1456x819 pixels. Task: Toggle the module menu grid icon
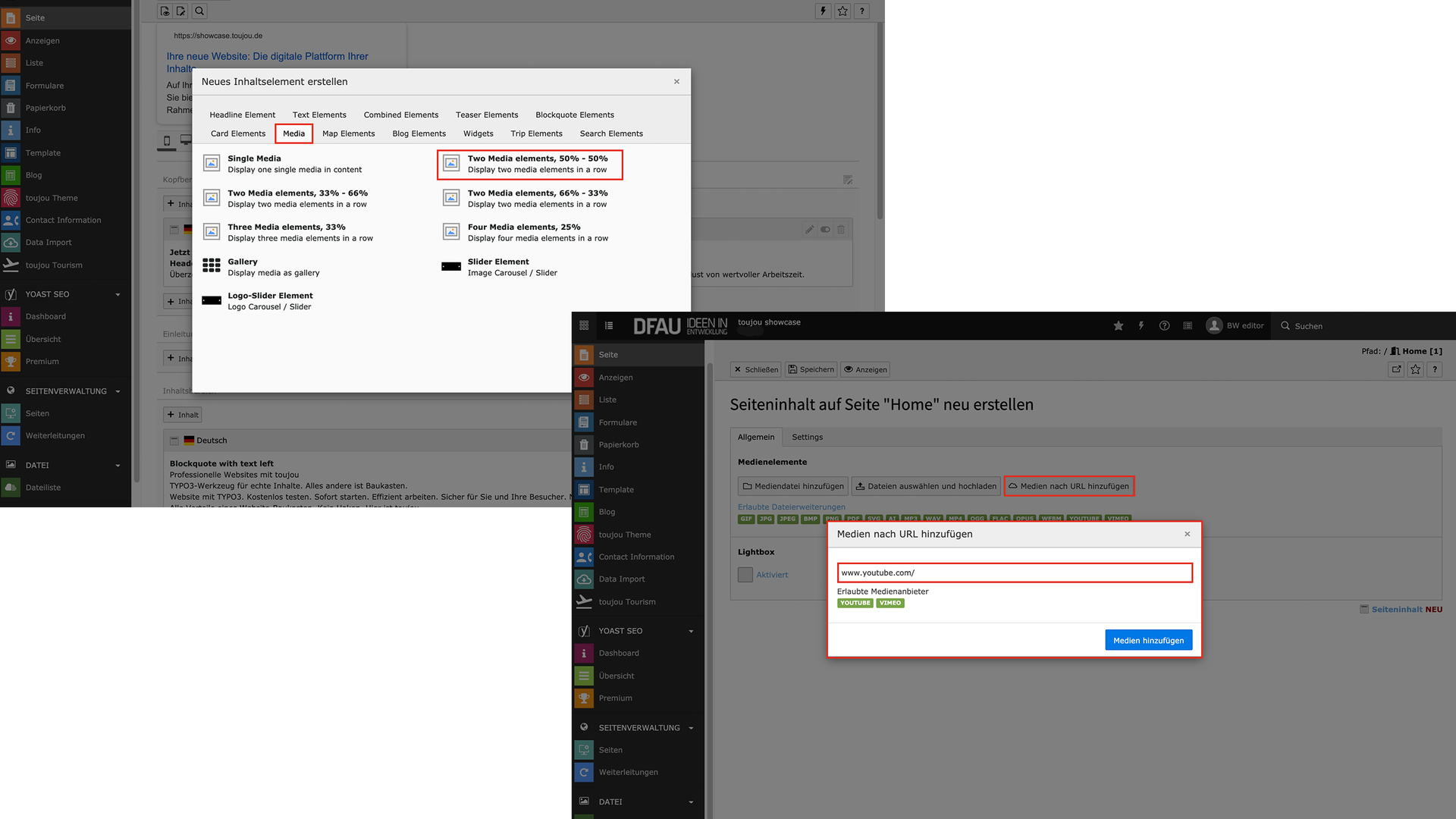(x=584, y=326)
